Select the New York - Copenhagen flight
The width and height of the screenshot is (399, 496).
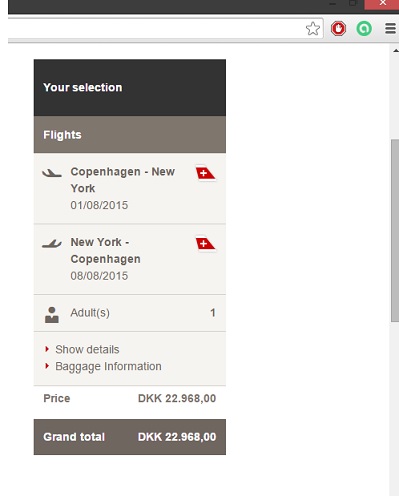click(x=130, y=259)
